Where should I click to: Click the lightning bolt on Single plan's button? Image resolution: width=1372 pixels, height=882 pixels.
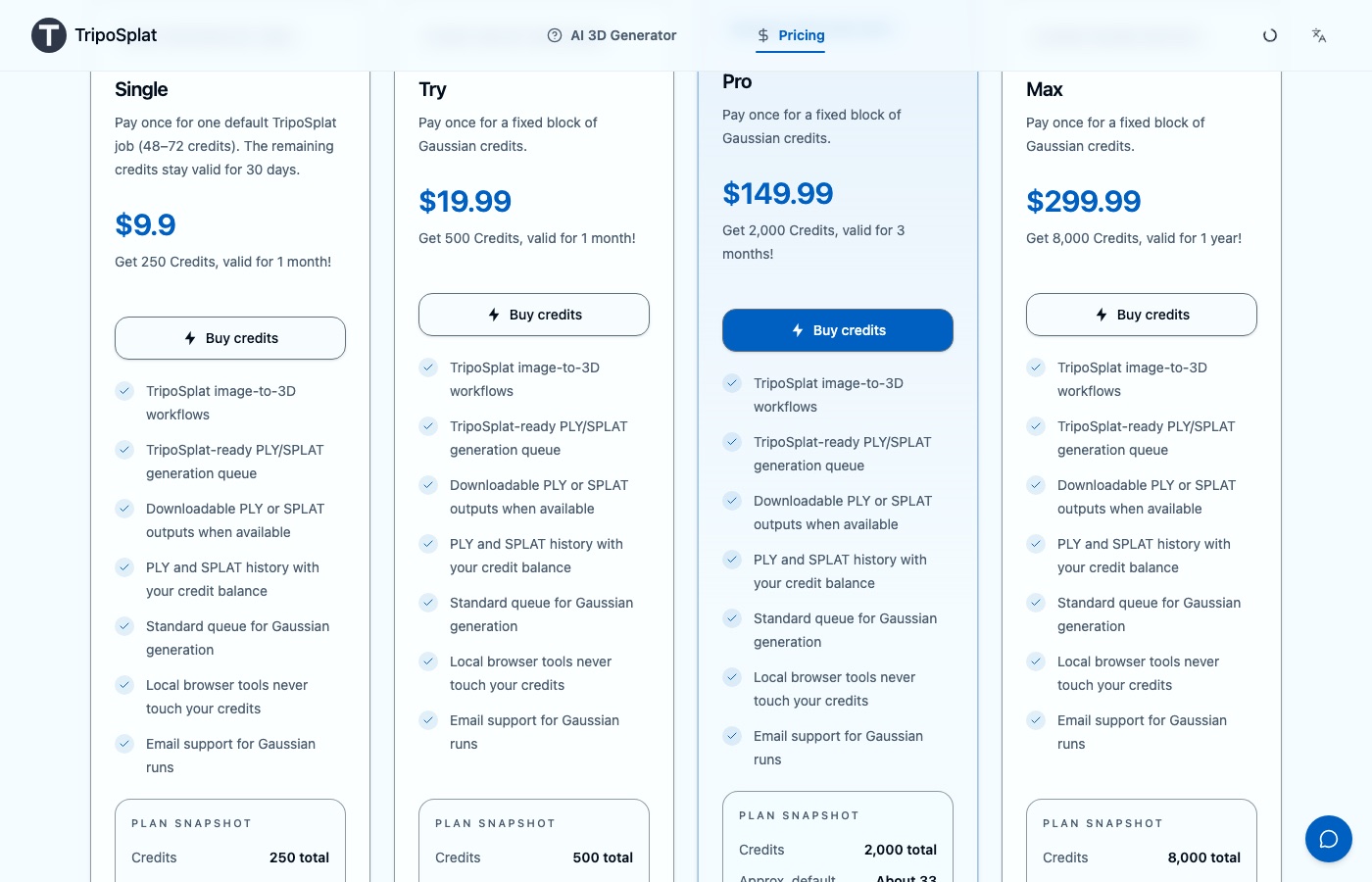pyautogui.click(x=190, y=338)
